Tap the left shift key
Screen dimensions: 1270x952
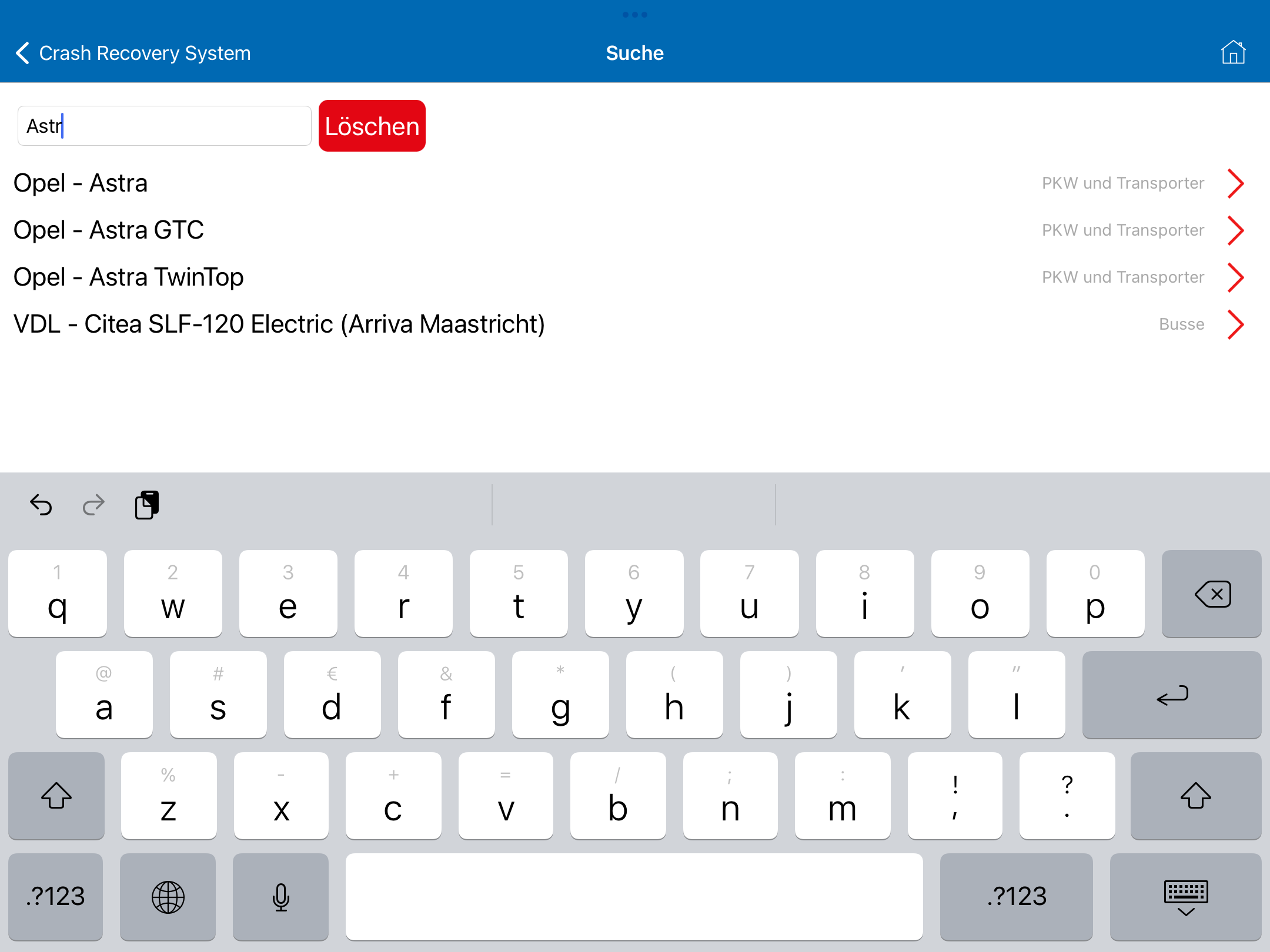(x=56, y=796)
